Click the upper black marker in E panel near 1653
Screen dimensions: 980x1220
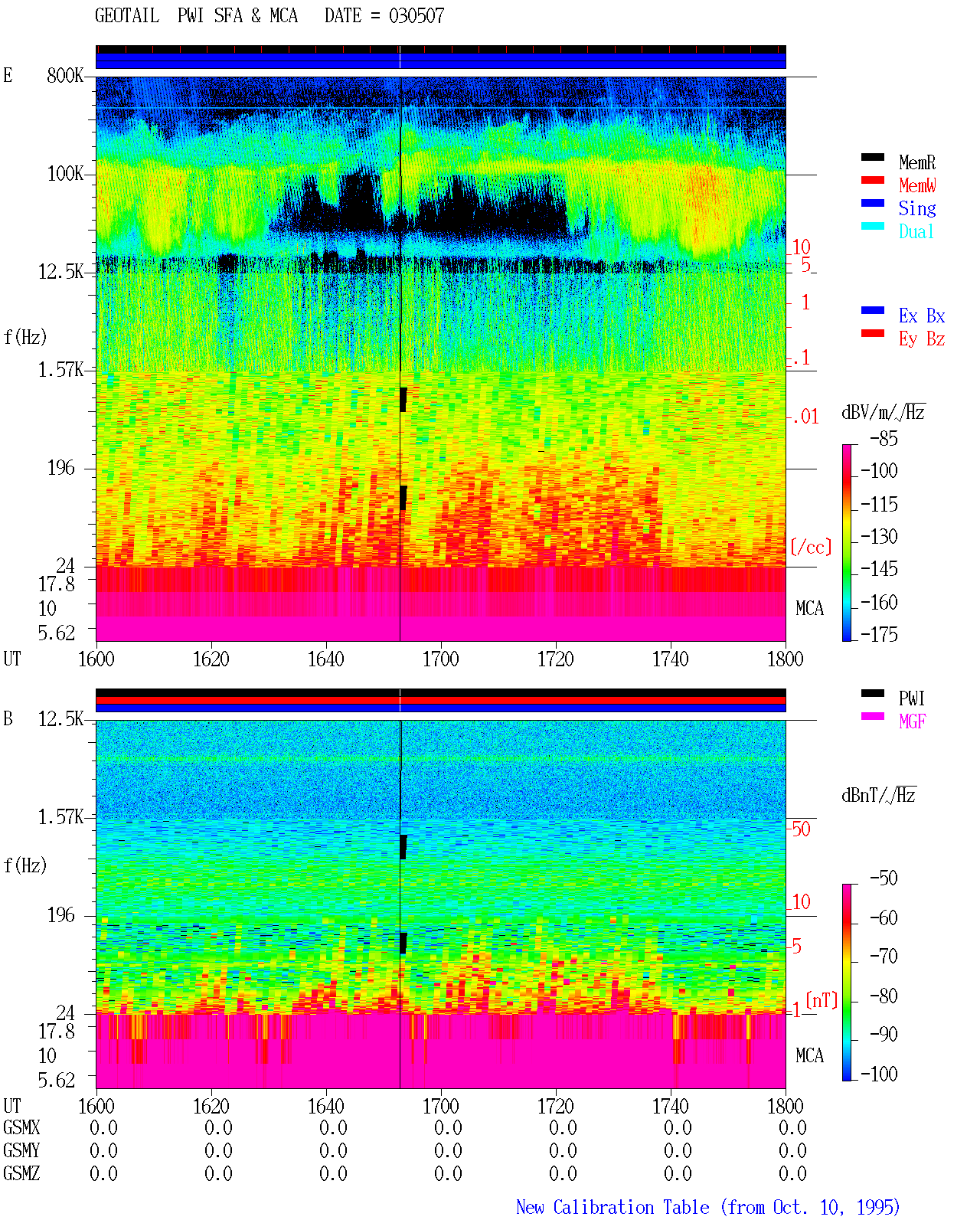coord(403,400)
